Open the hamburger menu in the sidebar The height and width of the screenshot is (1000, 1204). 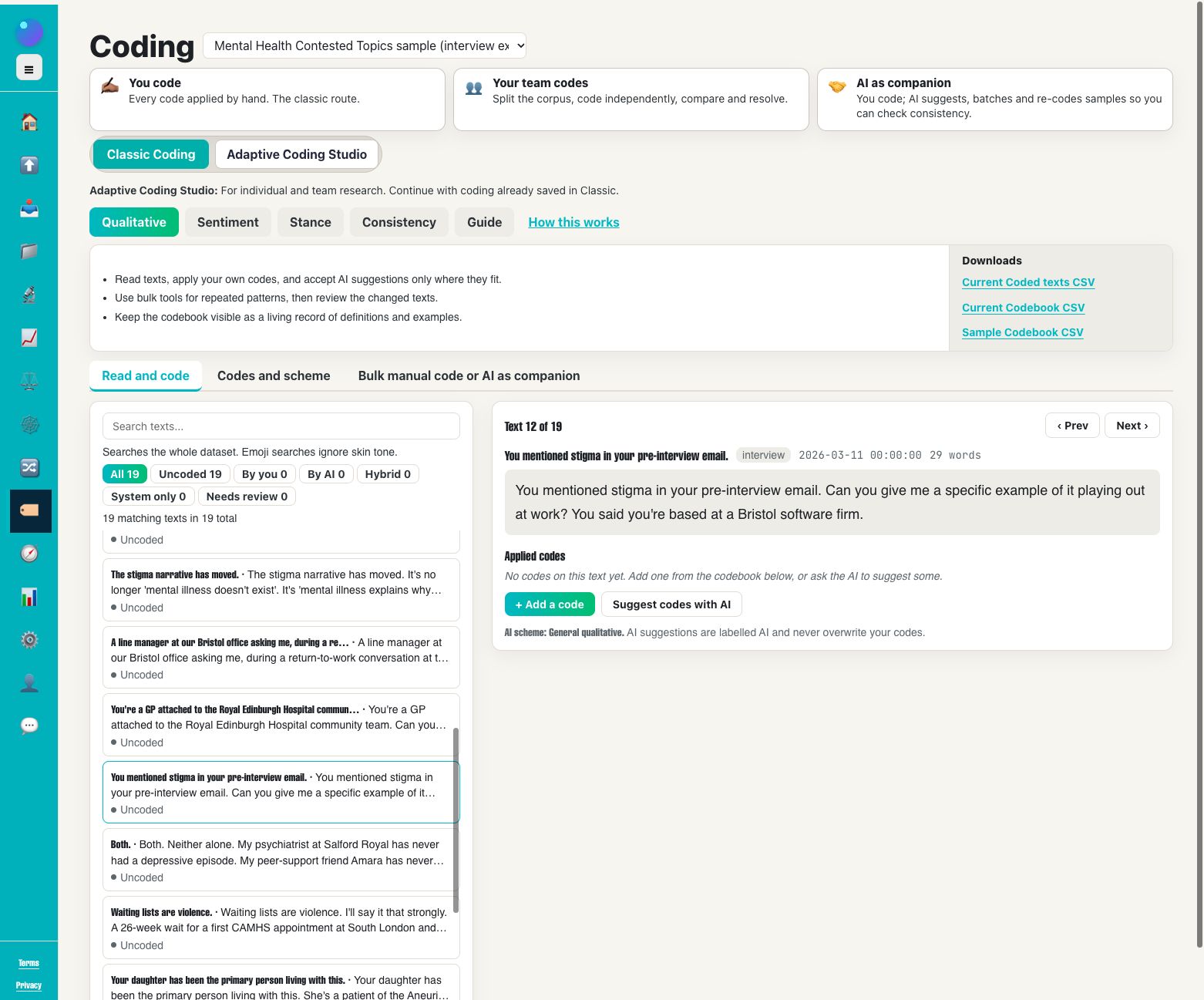pyautogui.click(x=29, y=69)
